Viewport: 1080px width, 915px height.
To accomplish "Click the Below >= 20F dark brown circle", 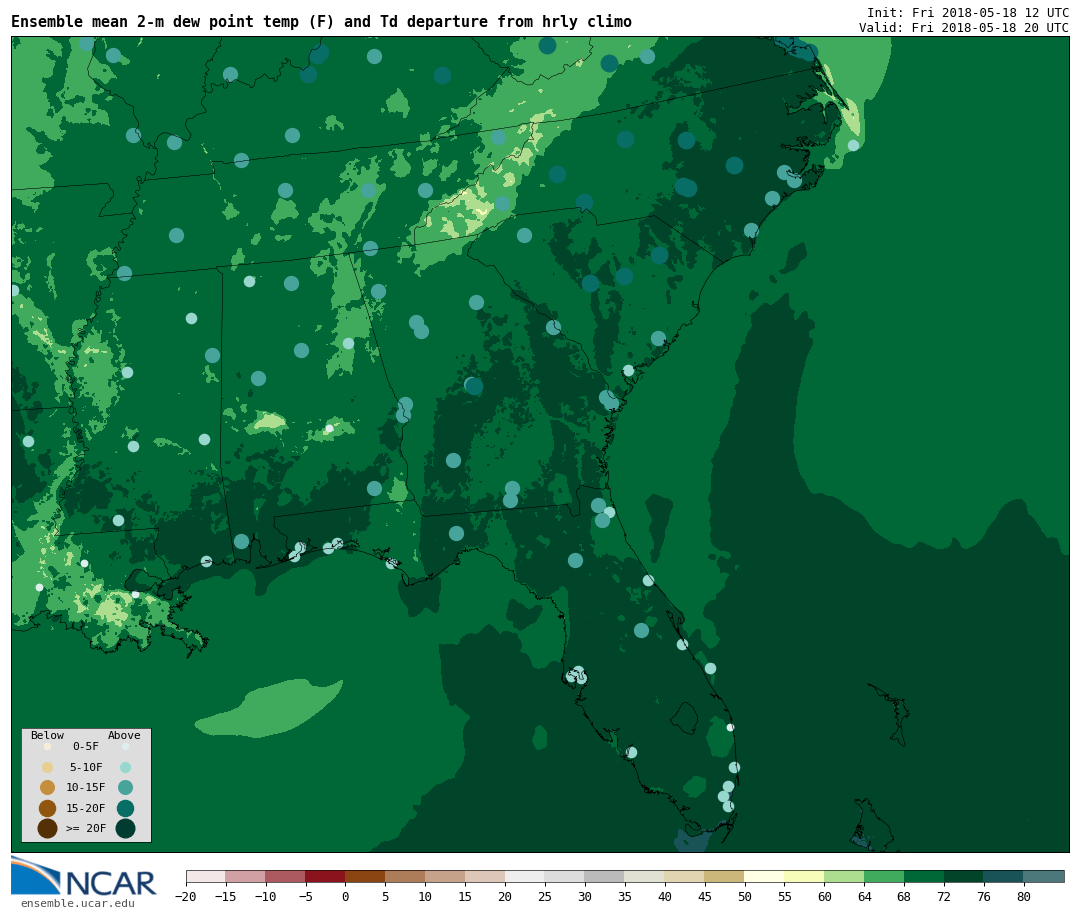I will (48, 828).
